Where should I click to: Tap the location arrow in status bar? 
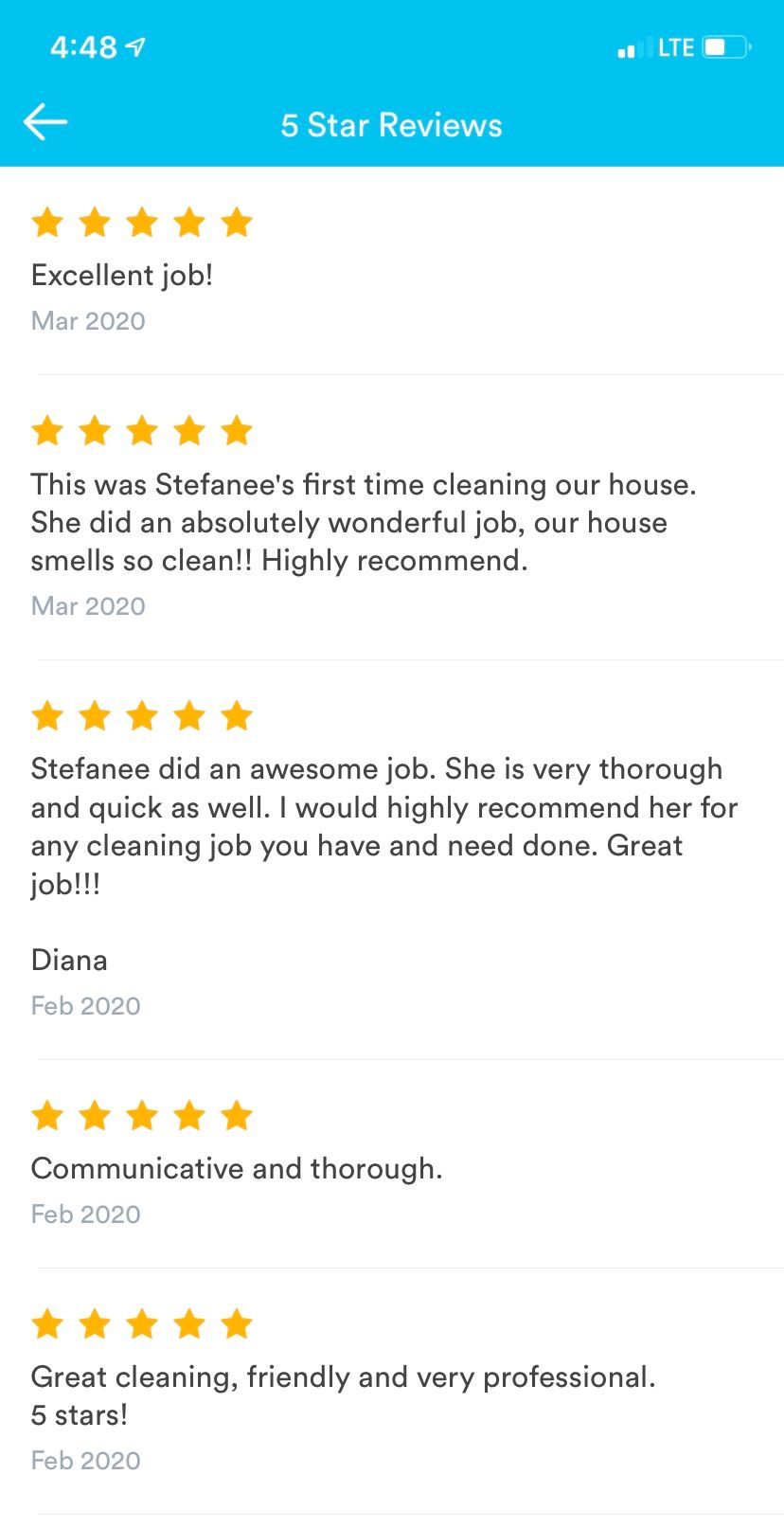135,46
